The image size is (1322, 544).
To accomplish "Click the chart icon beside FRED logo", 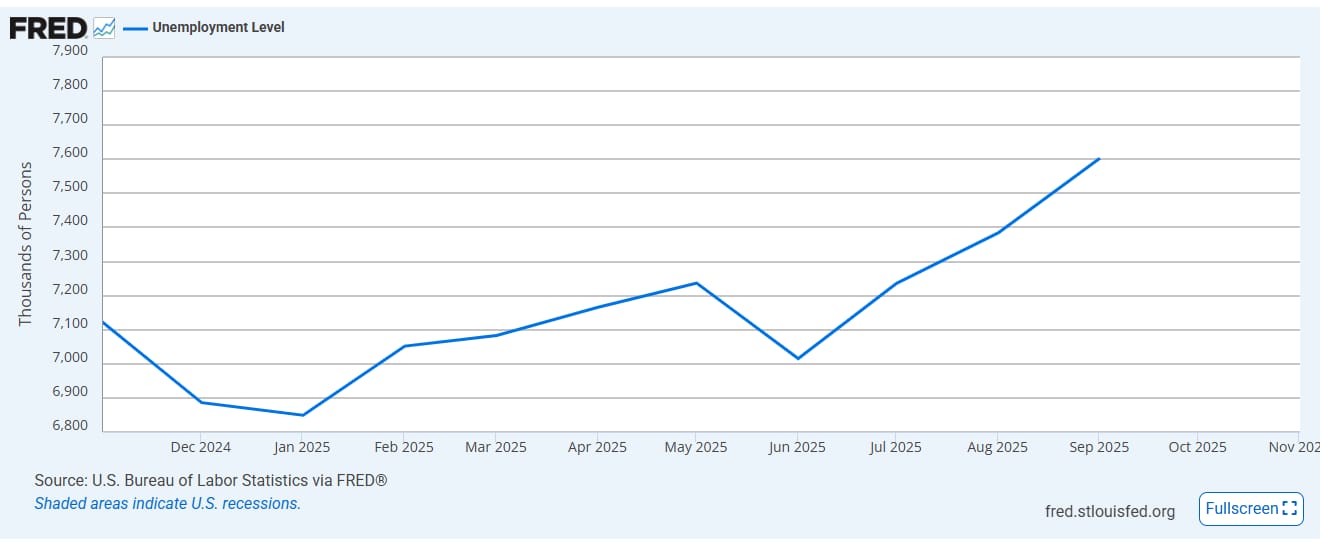I will point(104,28).
